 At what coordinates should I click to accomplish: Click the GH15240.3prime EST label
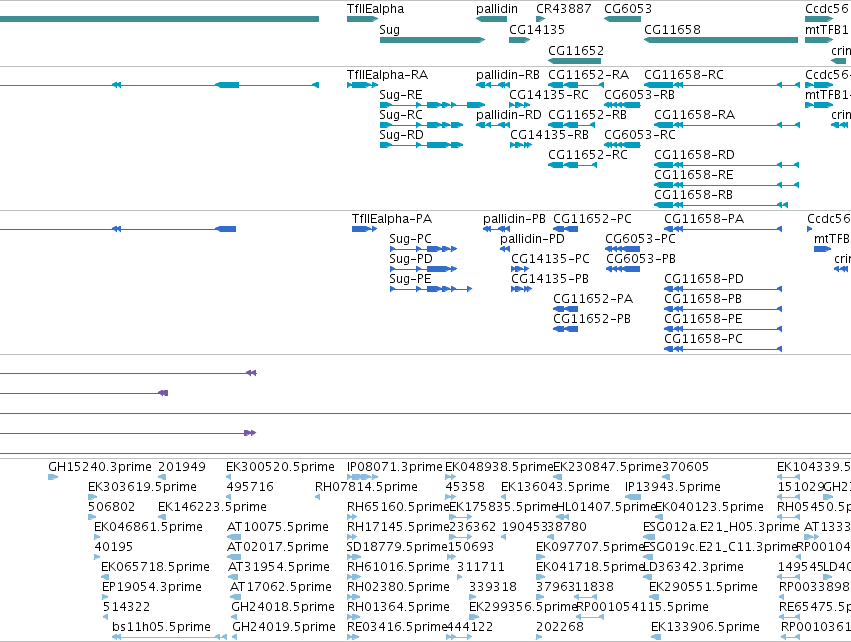pos(99,467)
